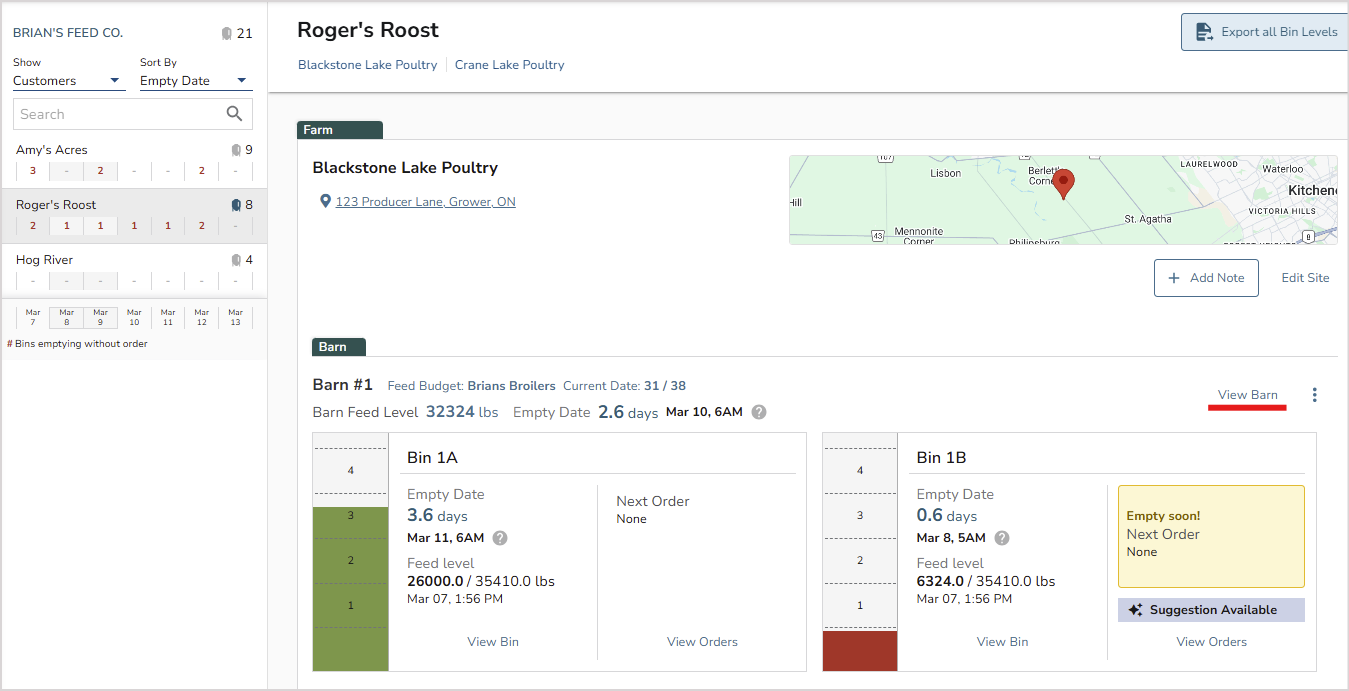
Task: Click help icon beside Mar 8, 5AM
Action: 1002,538
